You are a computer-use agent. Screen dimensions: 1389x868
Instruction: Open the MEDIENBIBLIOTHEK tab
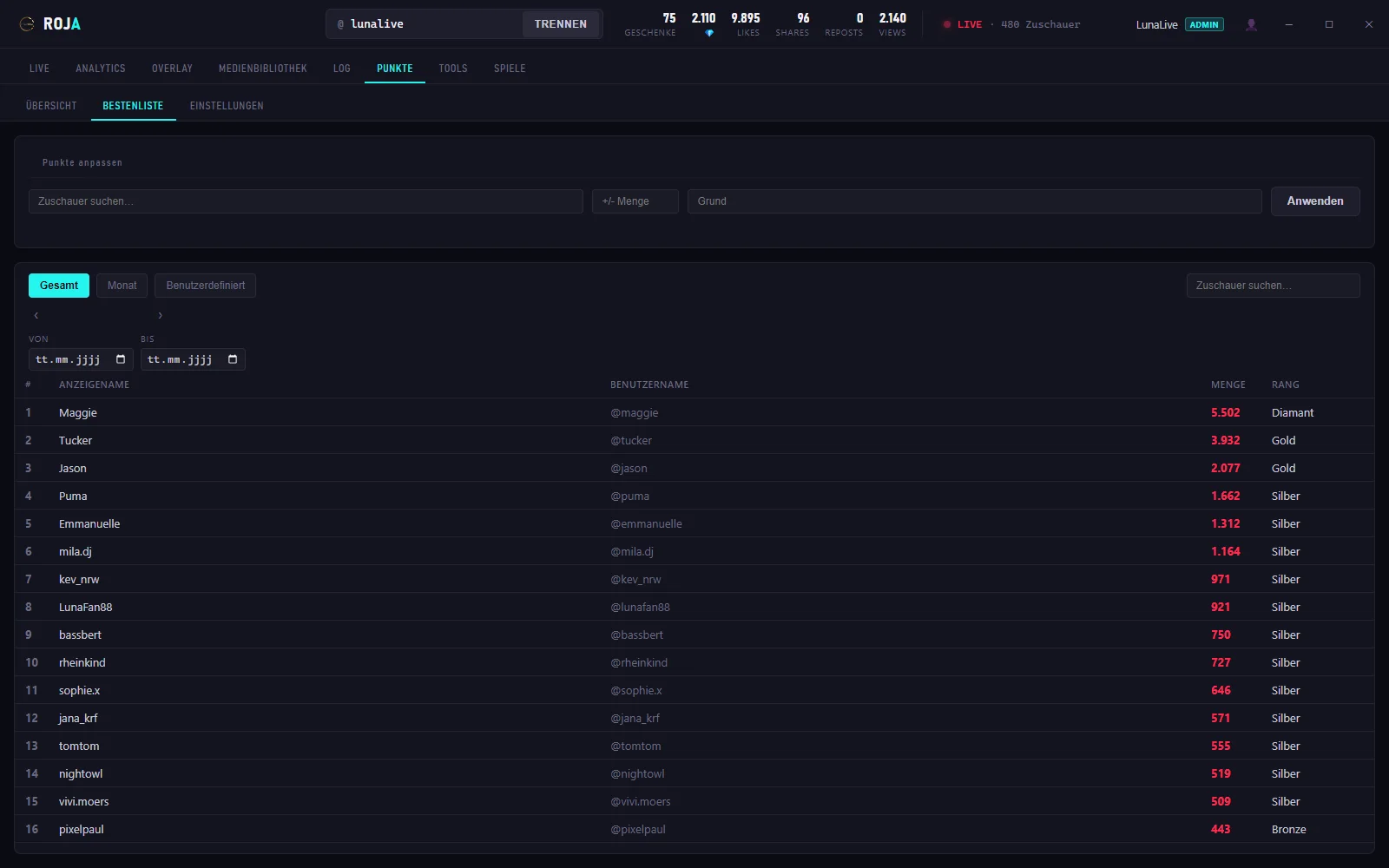[263, 69]
